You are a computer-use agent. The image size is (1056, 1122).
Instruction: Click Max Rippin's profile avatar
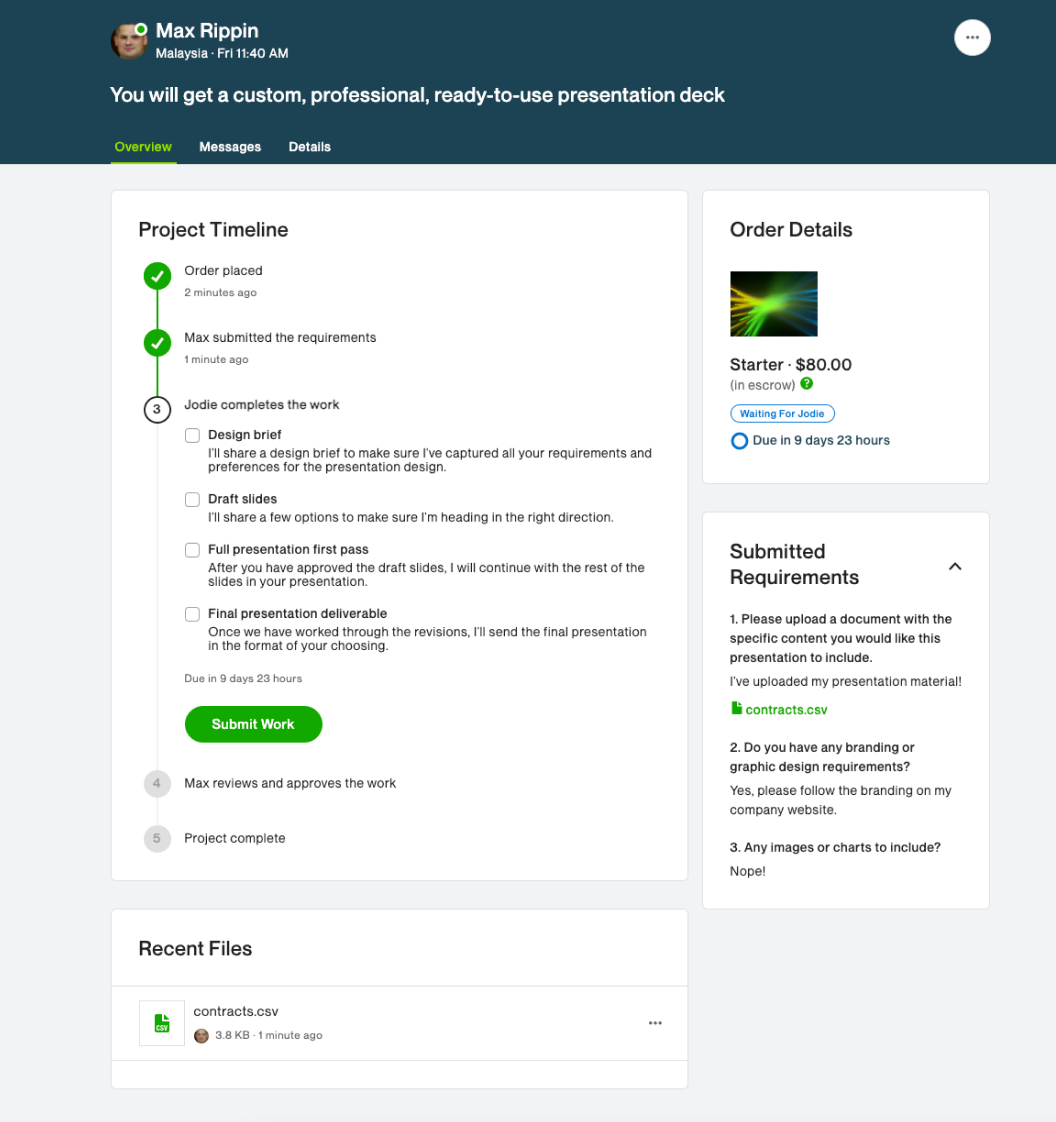tap(129, 41)
